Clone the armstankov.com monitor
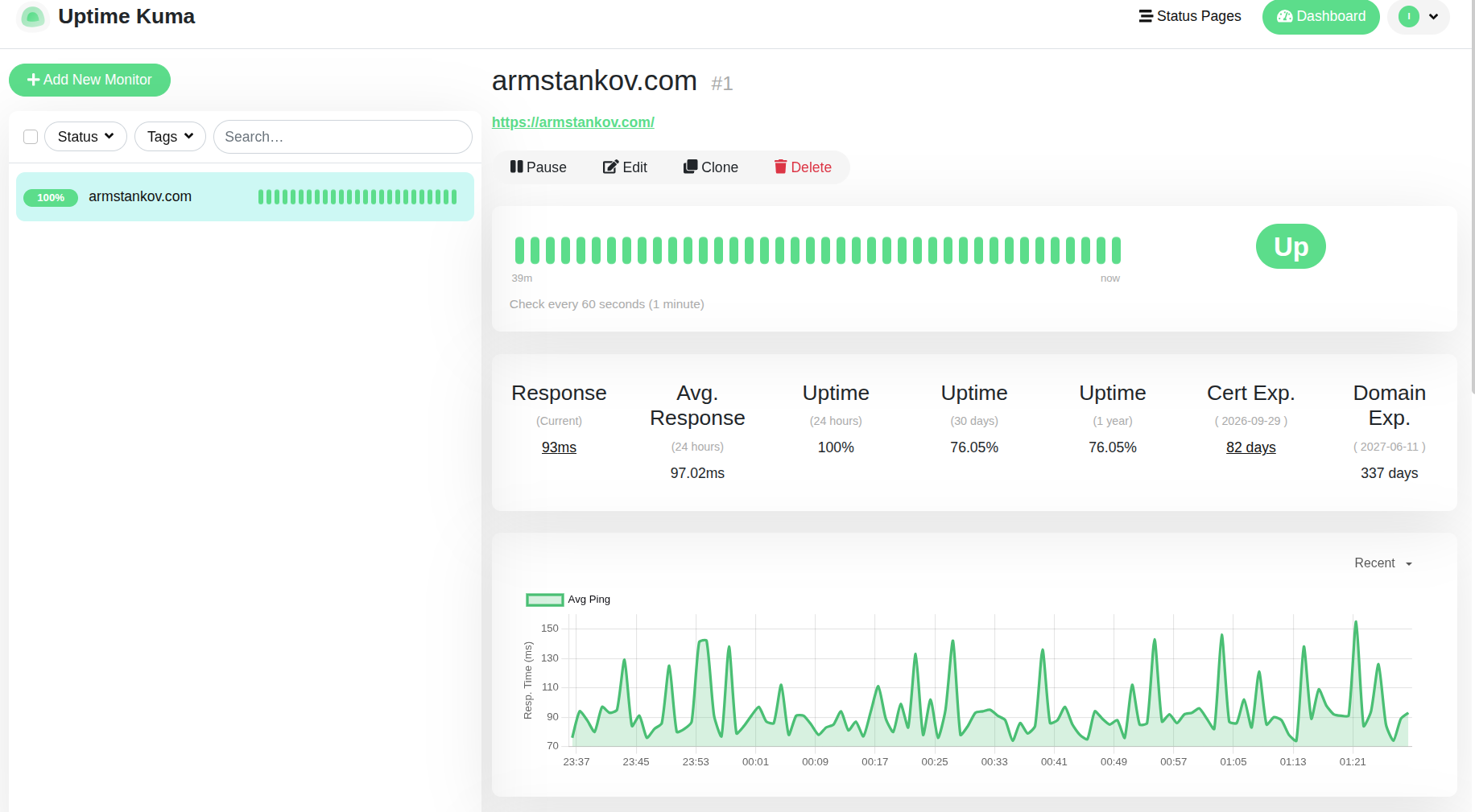Image resolution: width=1475 pixels, height=812 pixels. pyautogui.click(x=711, y=167)
